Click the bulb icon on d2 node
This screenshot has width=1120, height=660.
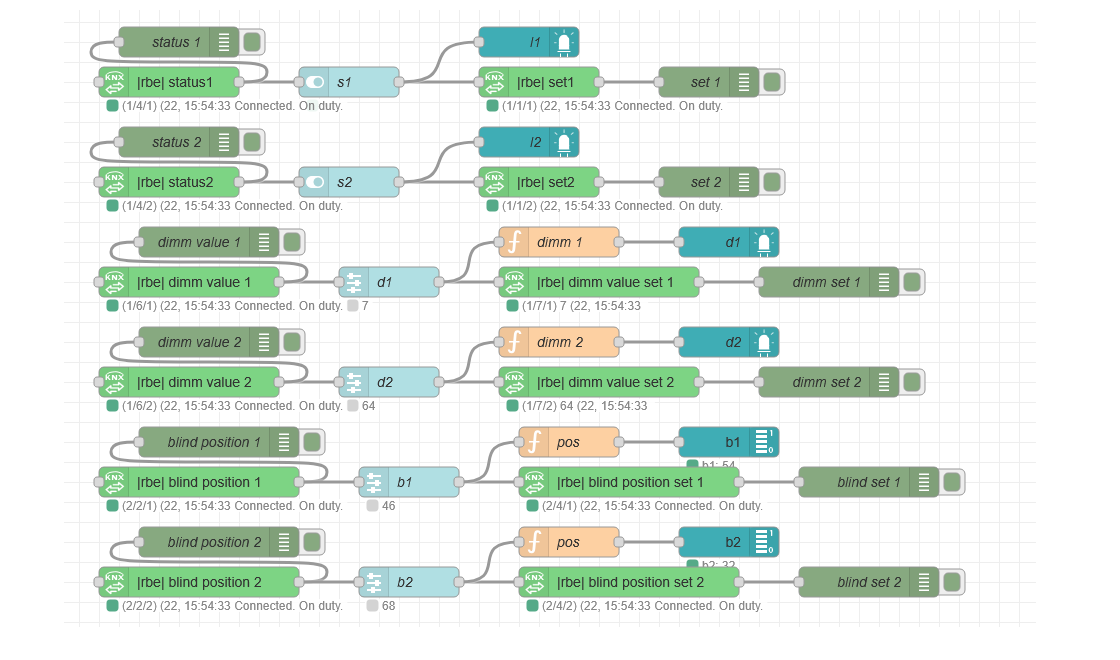pyautogui.click(x=765, y=342)
